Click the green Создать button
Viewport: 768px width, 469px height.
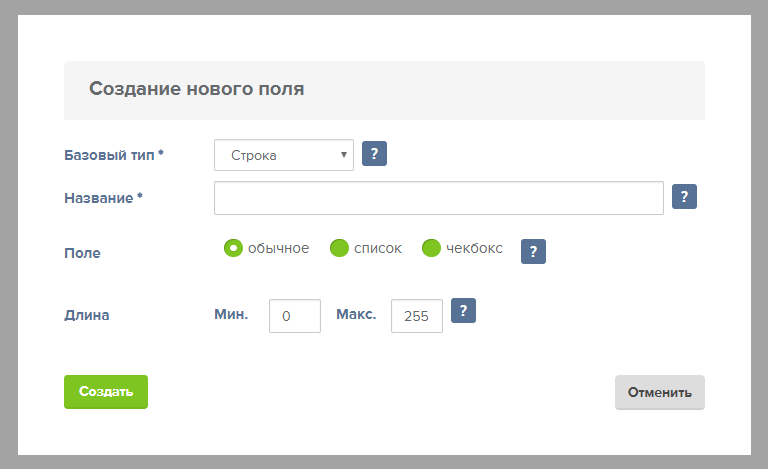click(106, 392)
